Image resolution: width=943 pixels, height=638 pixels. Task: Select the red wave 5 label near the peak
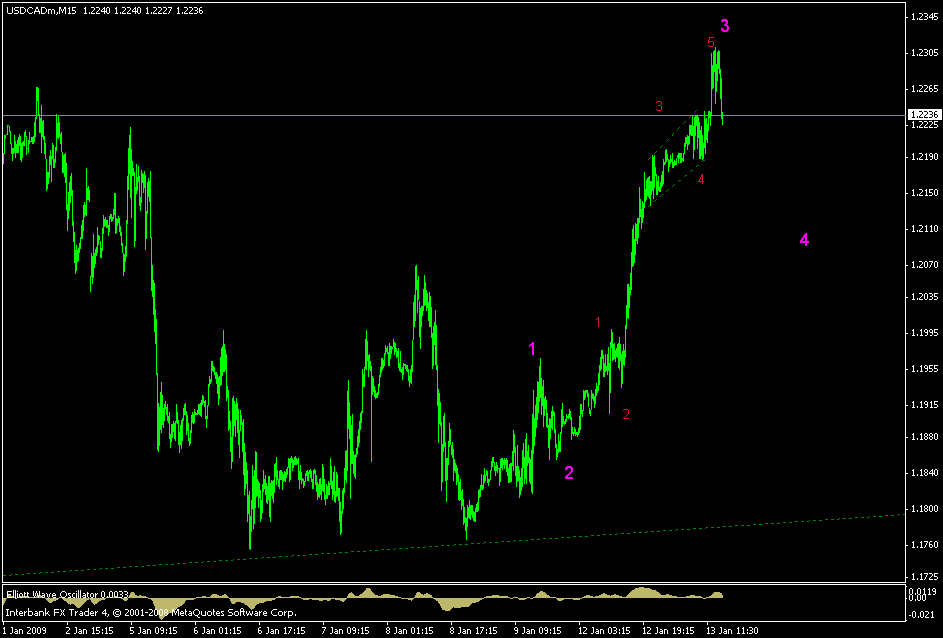click(710, 44)
